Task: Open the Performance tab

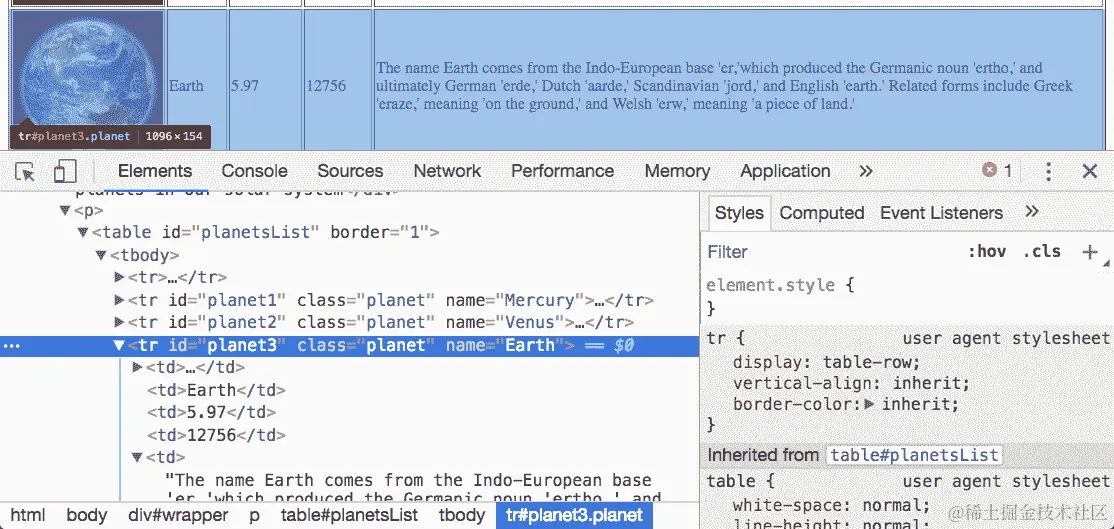Action: pos(562,171)
